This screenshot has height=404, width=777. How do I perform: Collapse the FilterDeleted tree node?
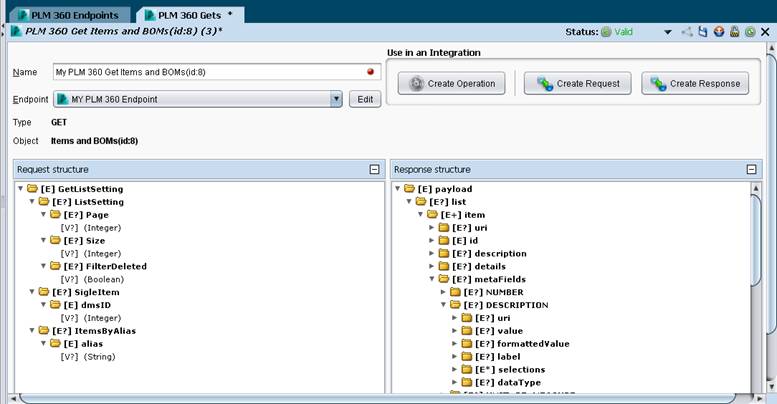(43, 266)
